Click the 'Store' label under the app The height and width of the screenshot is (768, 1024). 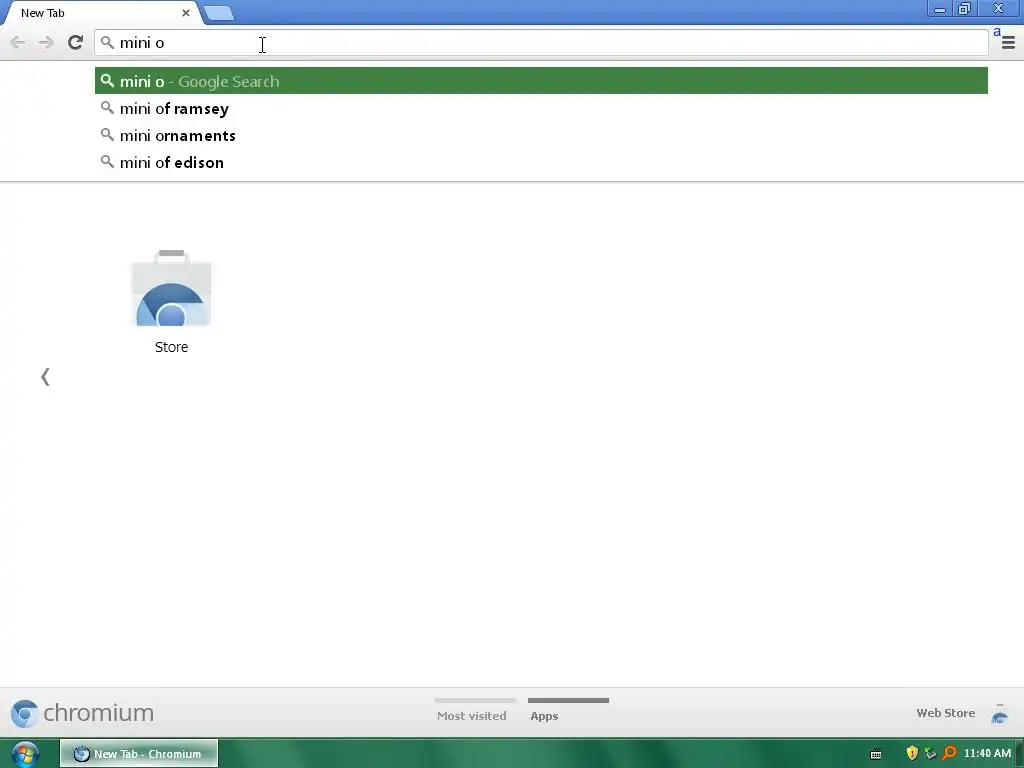pos(171,347)
